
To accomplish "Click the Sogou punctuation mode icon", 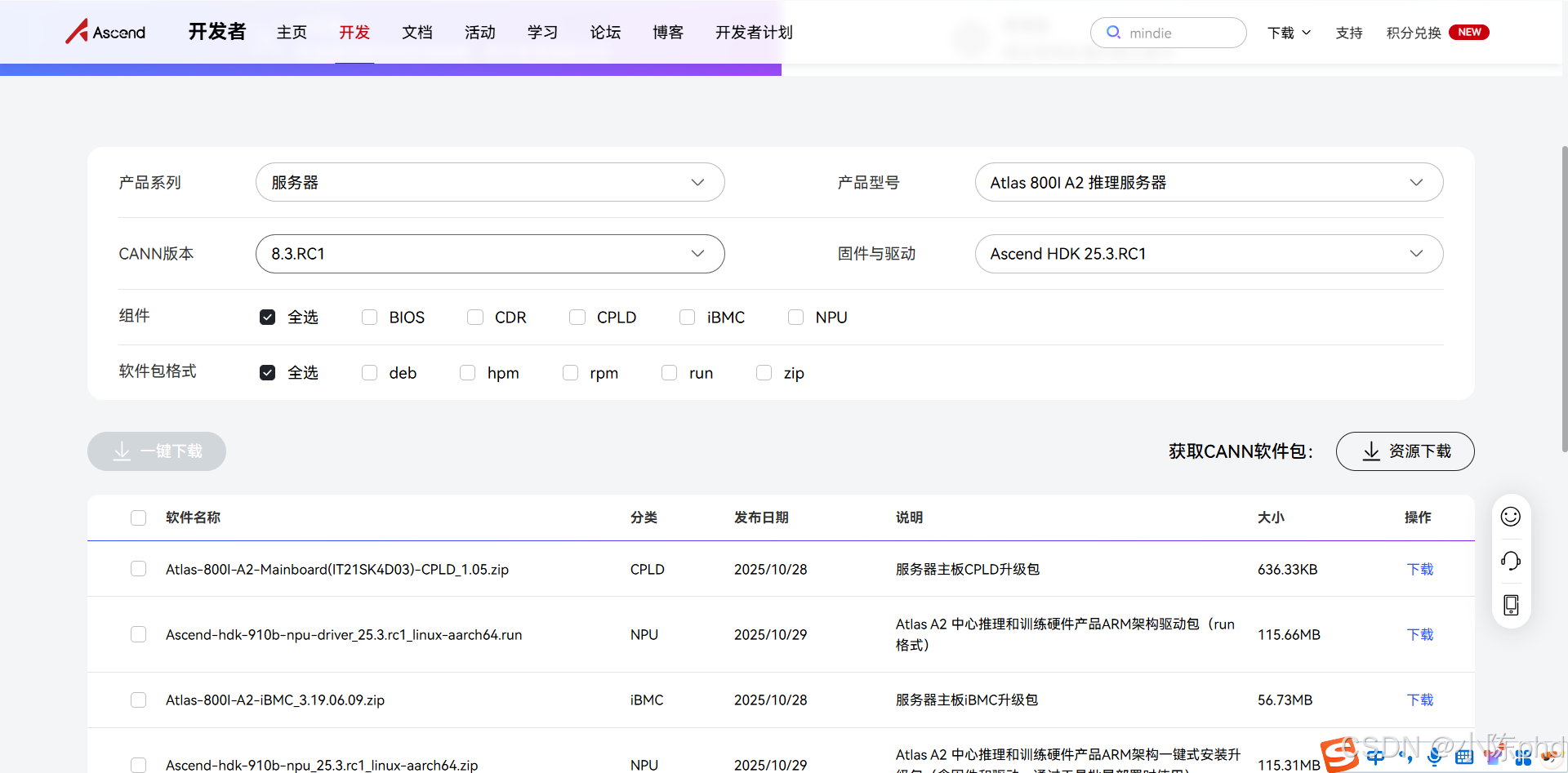I will (1406, 757).
